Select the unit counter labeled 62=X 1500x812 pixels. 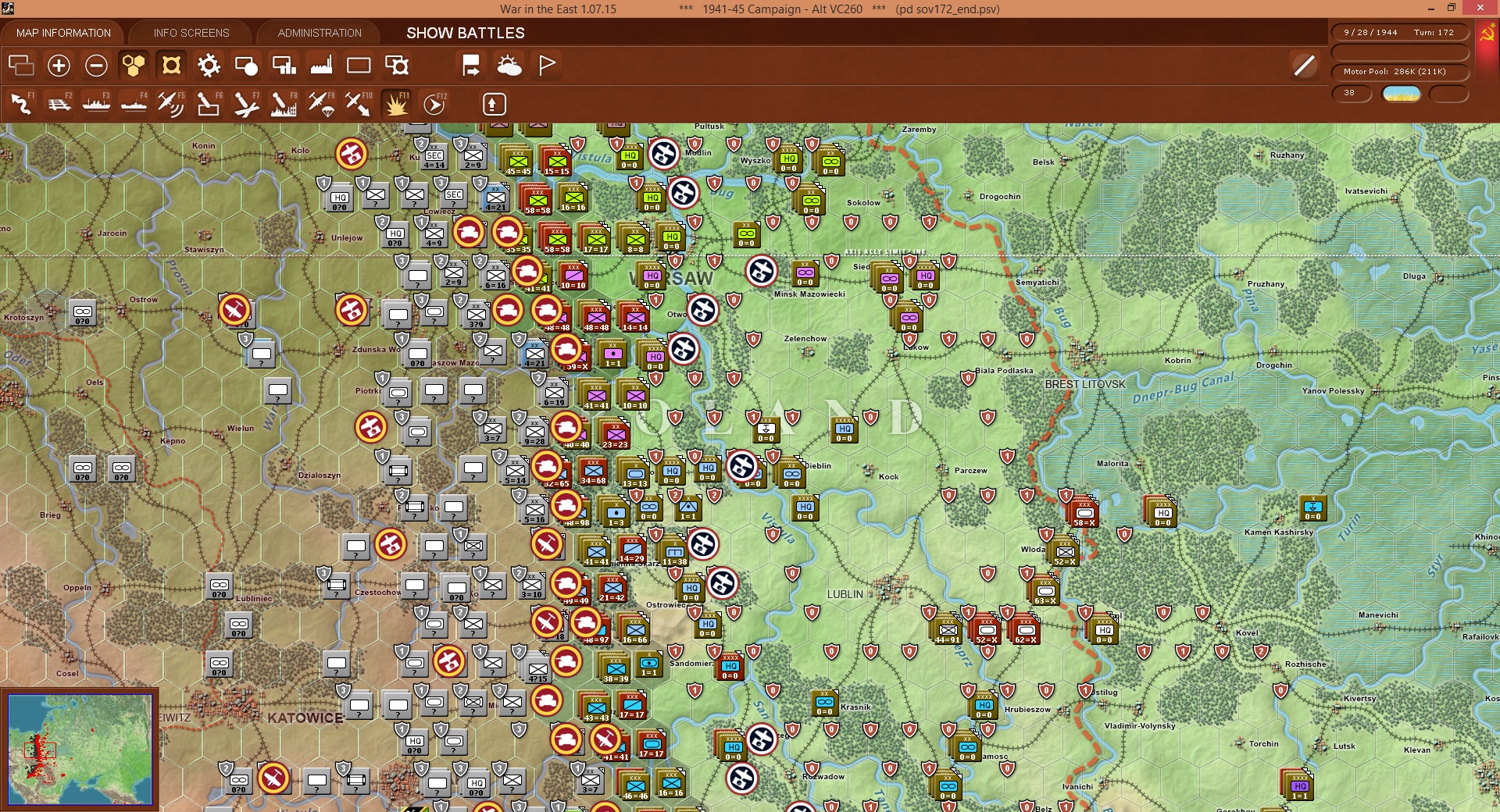(1026, 629)
